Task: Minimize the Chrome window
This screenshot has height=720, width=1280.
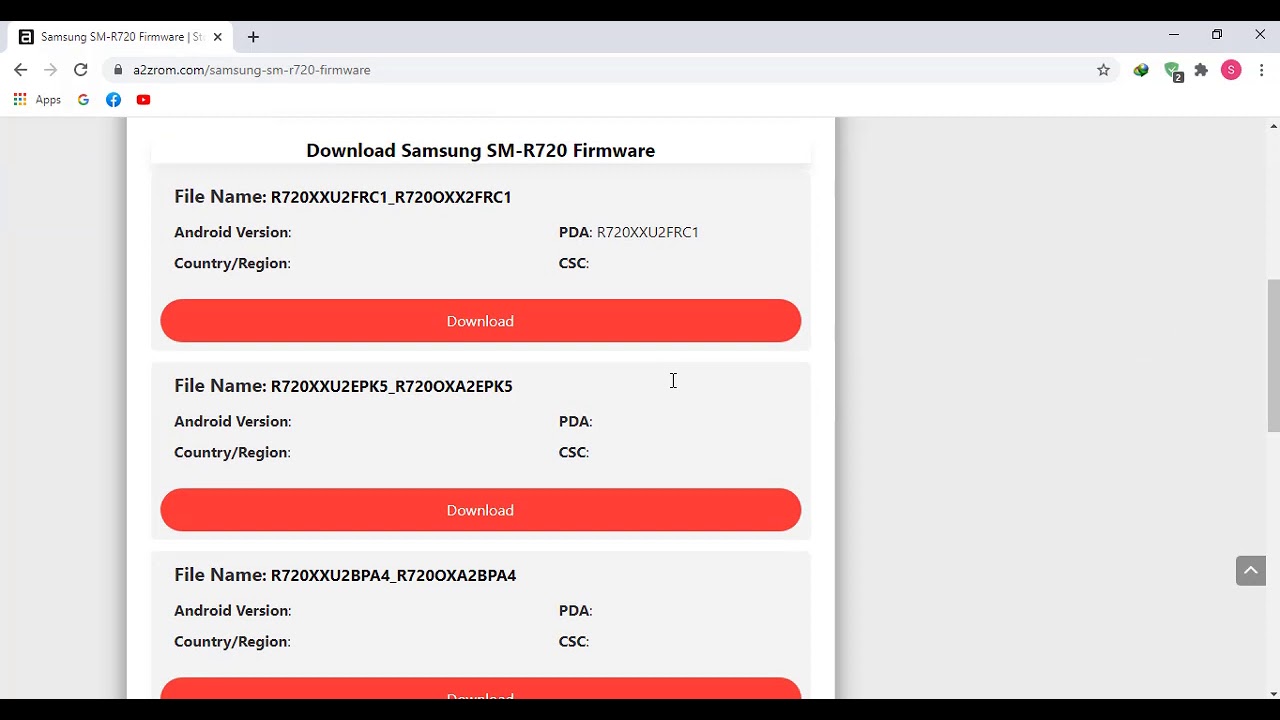Action: click(1174, 35)
